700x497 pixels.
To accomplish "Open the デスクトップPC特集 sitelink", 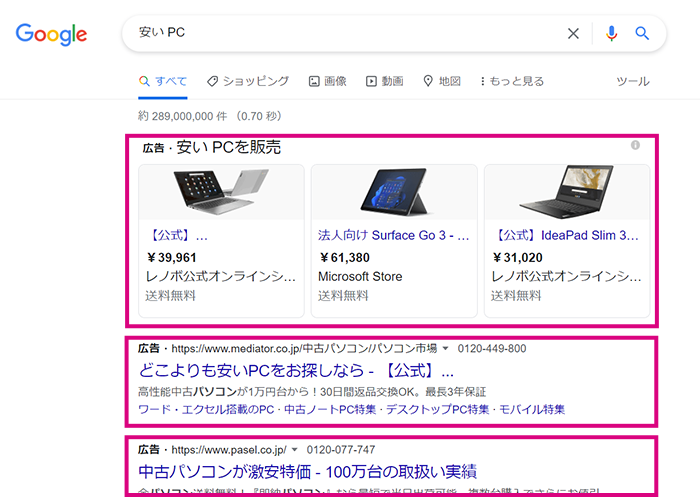I will (x=438, y=409).
